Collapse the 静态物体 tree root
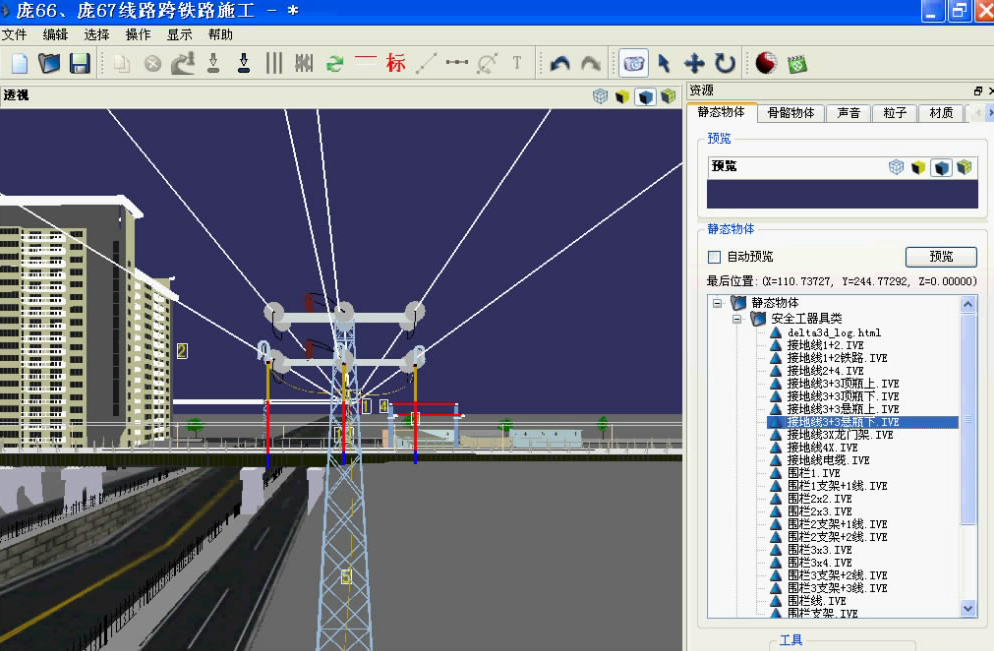The height and width of the screenshot is (651, 994). [718, 303]
